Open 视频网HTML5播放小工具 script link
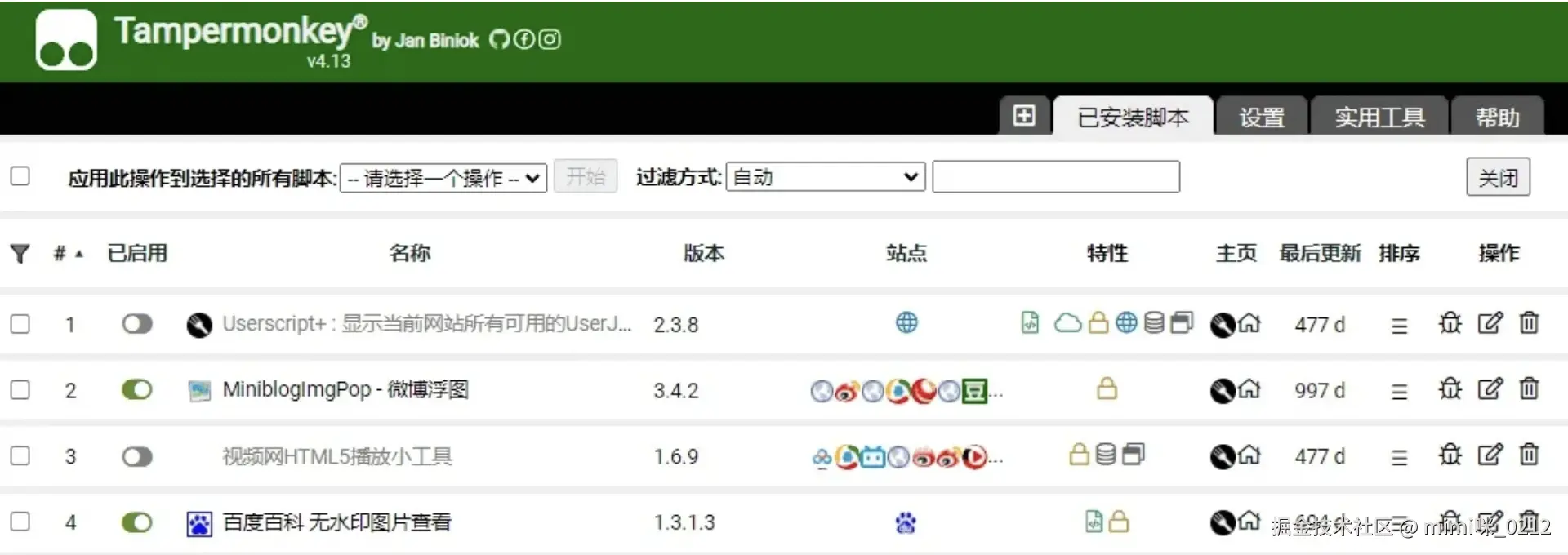This screenshot has width=1568, height=555. click(x=337, y=456)
